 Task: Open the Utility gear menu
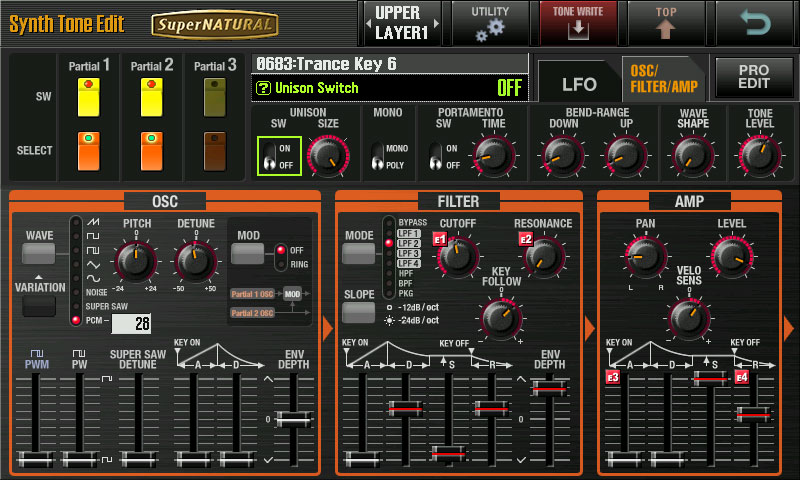[x=490, y=23]
